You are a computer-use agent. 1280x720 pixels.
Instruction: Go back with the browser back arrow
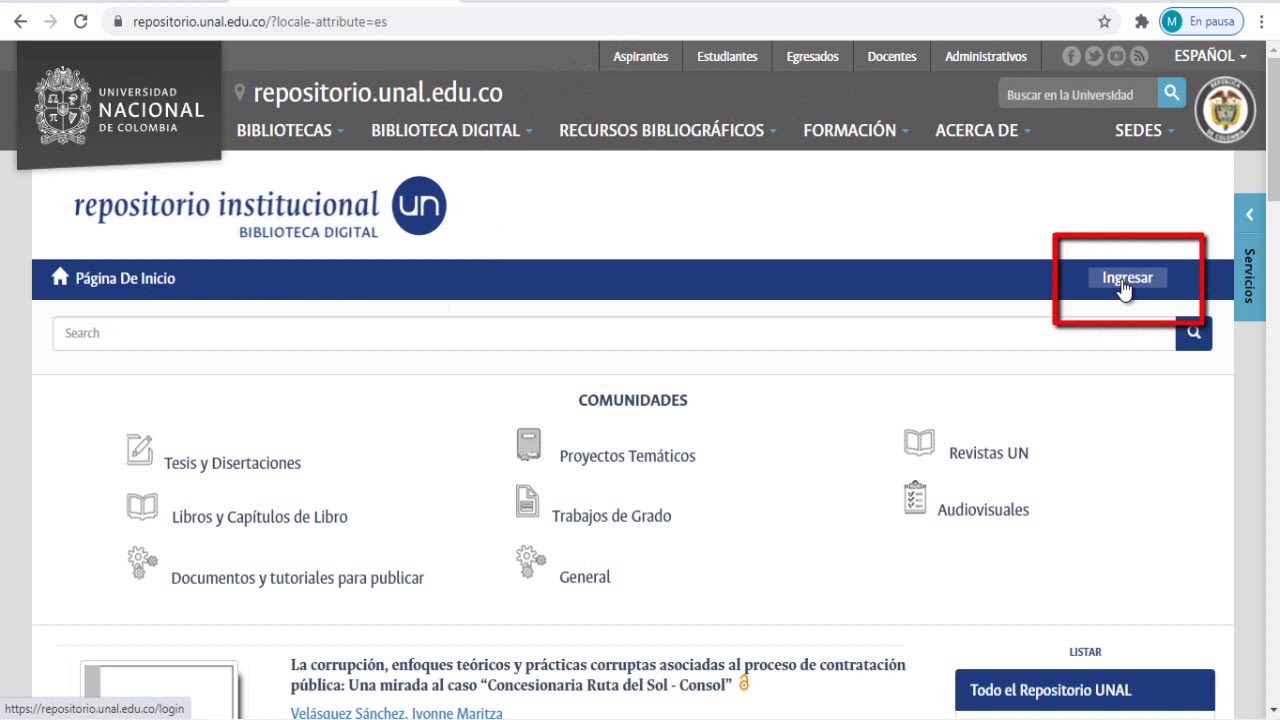pos(20,21)
